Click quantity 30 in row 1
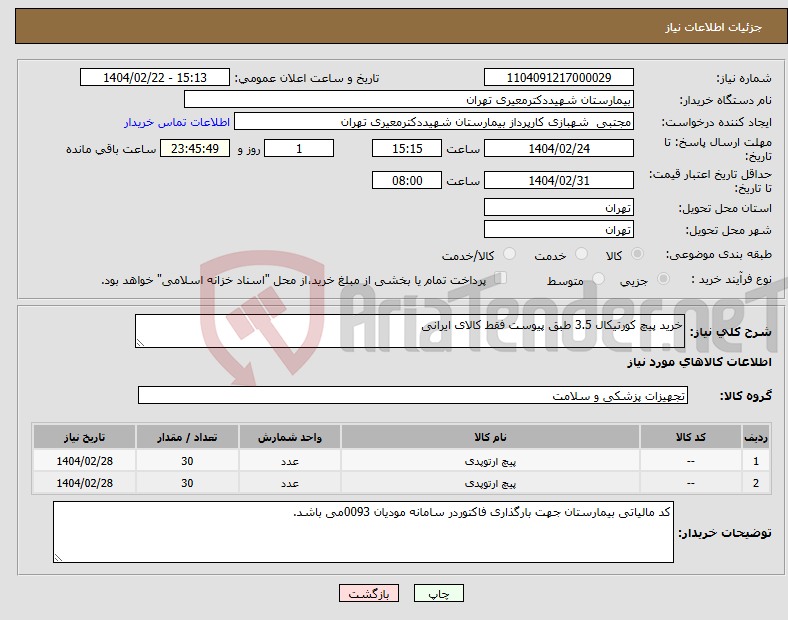 [187, 461]
